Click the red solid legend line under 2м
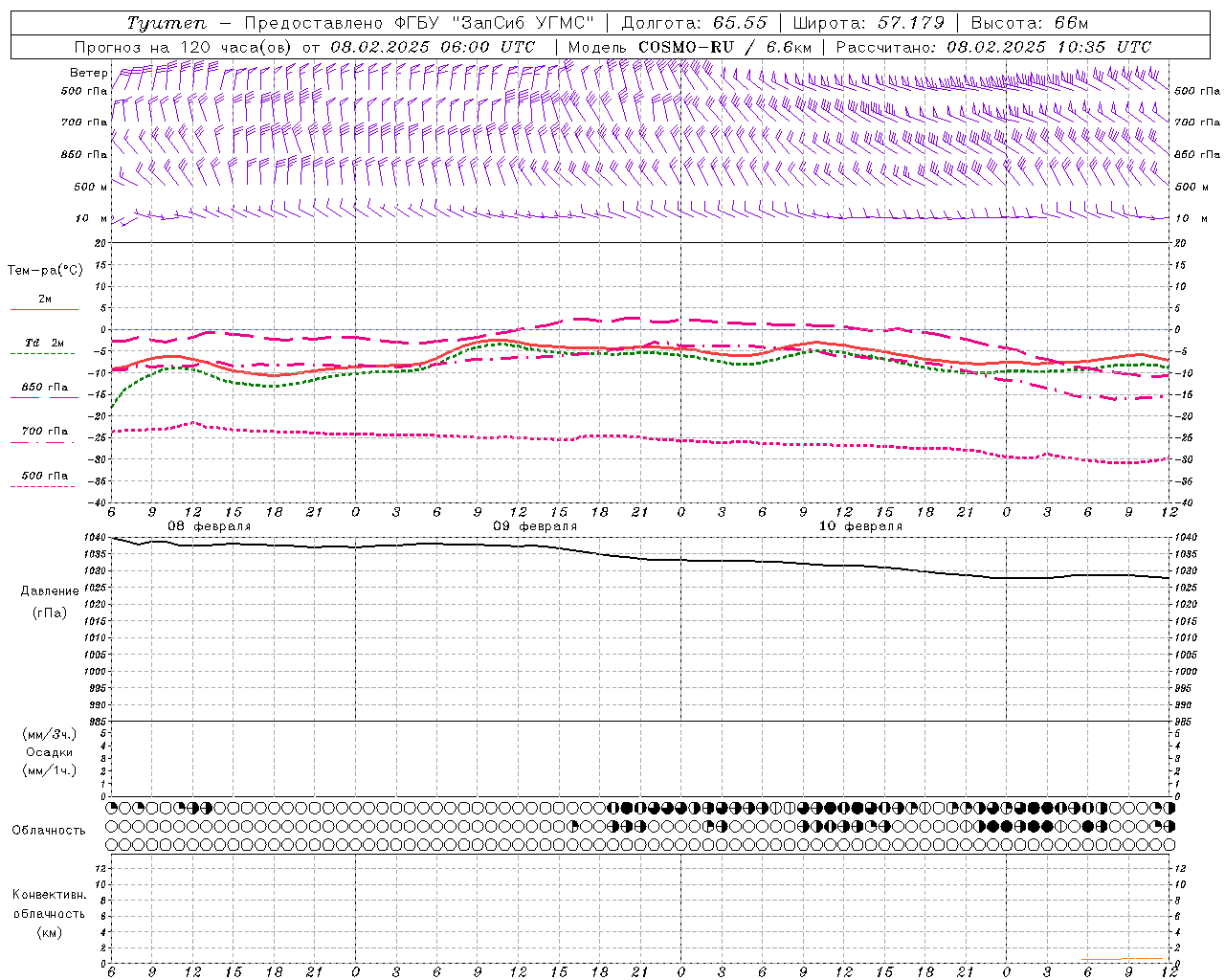The image size is (1225, 980). 44,310
